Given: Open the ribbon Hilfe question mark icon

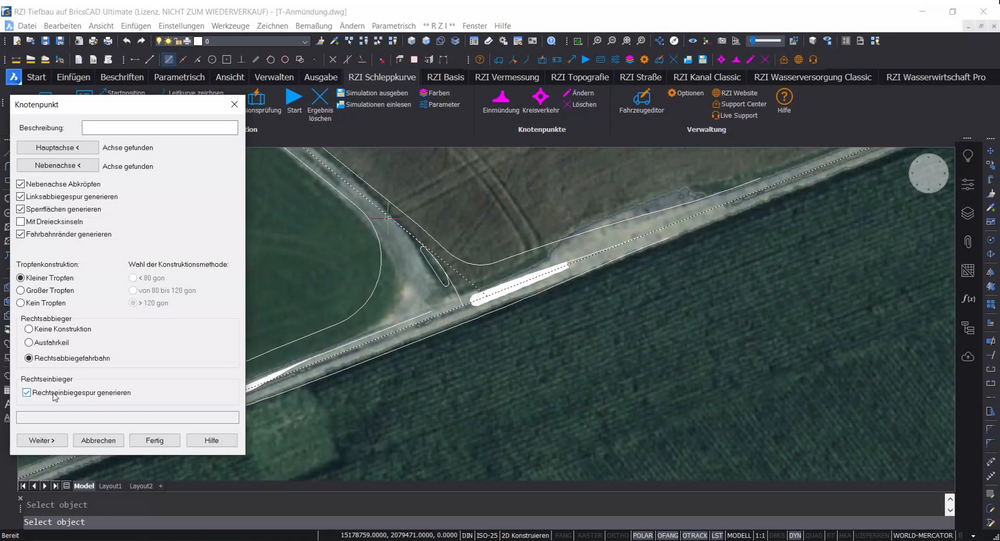Looking at the screenshot, I should click(x=784, y=97).
